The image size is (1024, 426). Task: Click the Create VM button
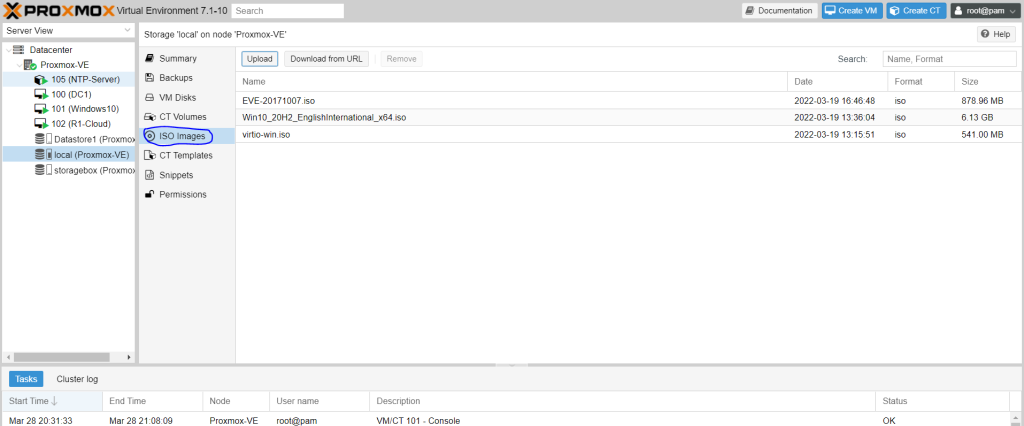852,10
